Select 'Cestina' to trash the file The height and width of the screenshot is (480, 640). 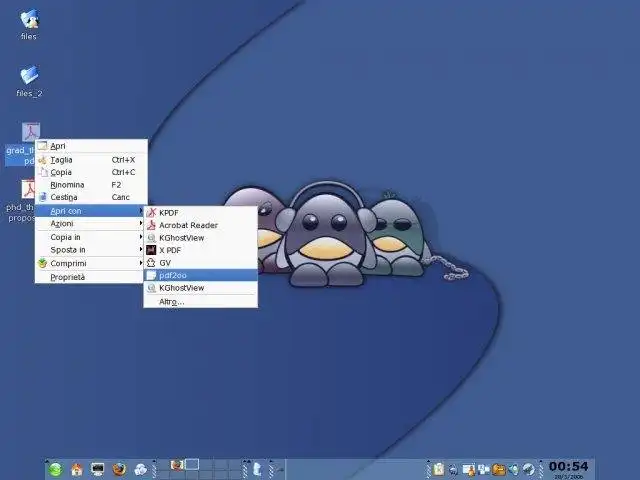pos(91,197)
